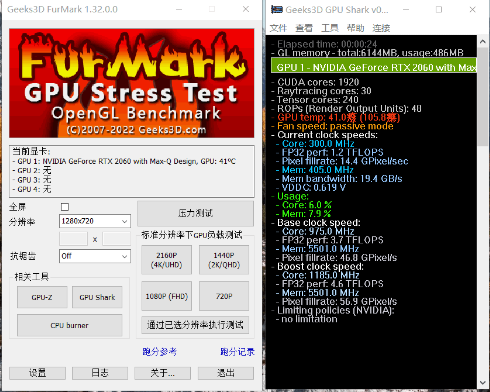Click the 退出 exit button
This screenshot has height=392, width=490.
click(226, 373)
